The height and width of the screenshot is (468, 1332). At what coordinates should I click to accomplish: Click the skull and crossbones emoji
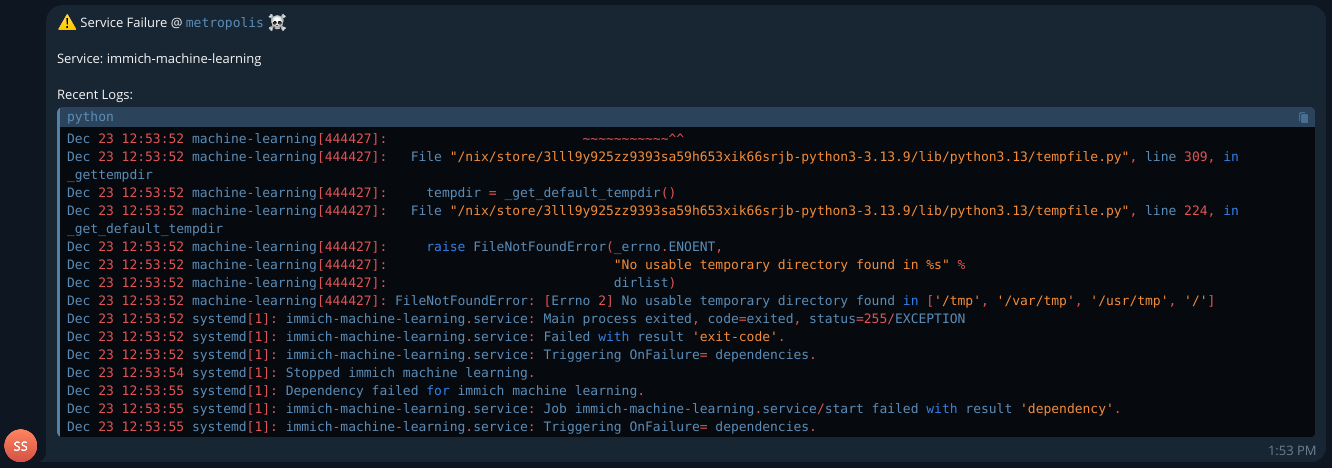pyautogui.click(x=278, y=22)
